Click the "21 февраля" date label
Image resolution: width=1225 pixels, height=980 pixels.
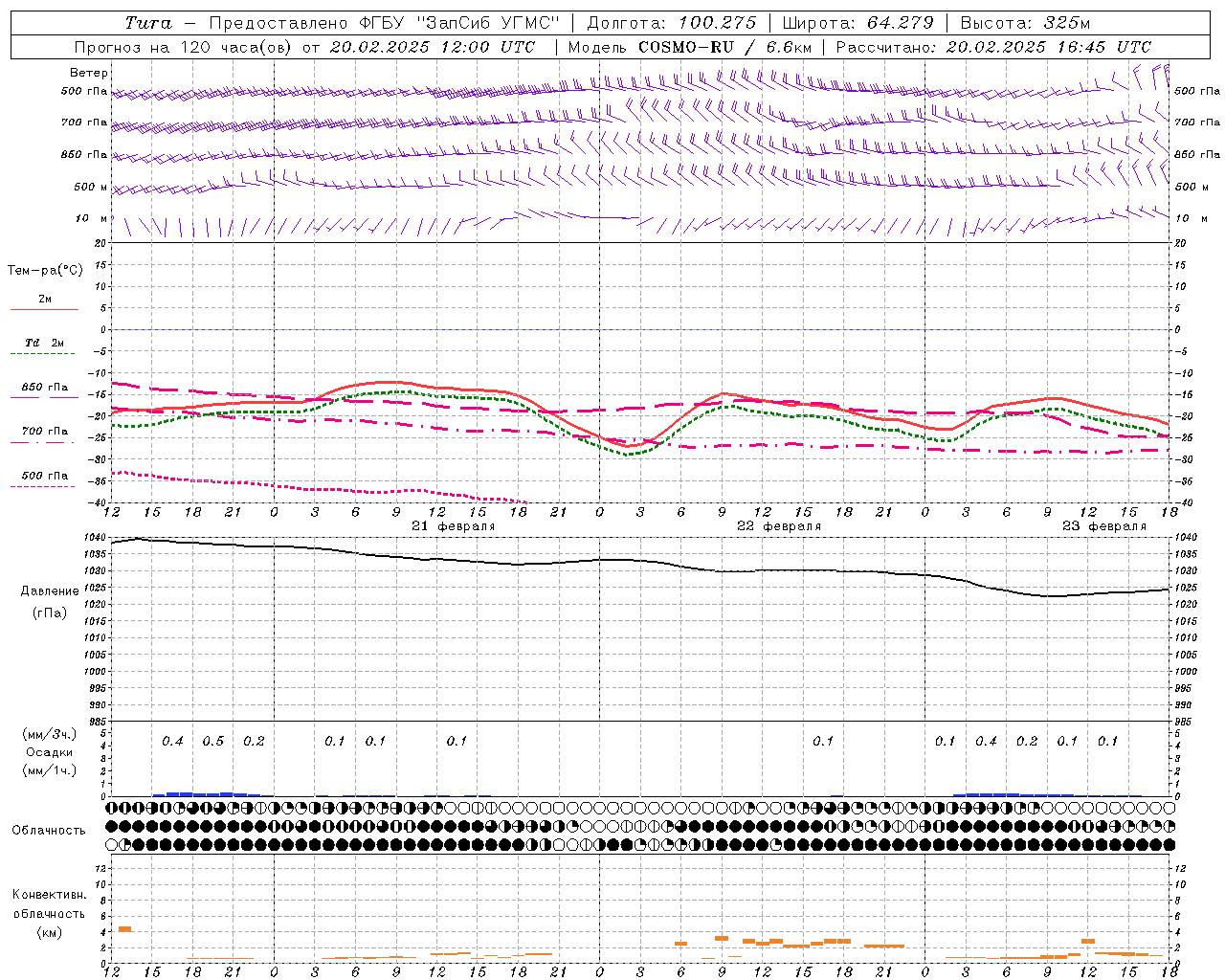(x=454, y=526)
